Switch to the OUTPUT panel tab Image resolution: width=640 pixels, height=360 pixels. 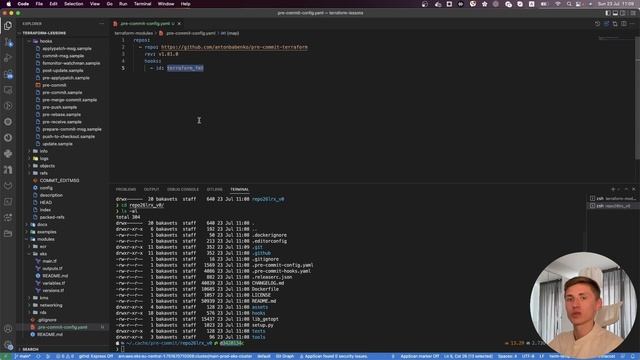pos(151,189)
